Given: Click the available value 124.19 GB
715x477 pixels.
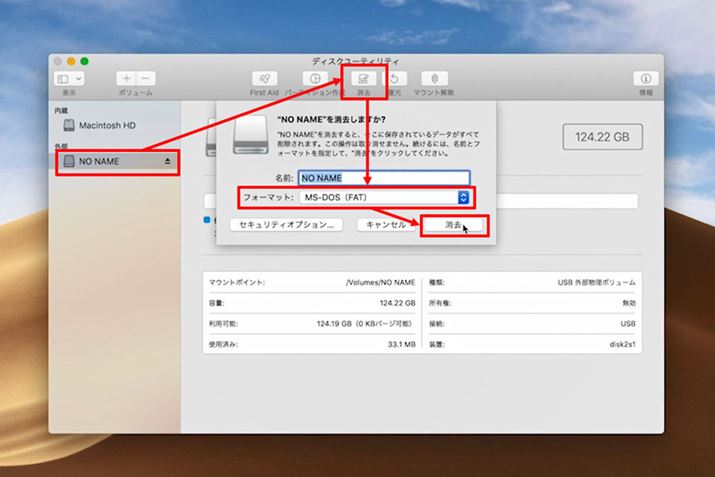Looking at the screenshot, I should coord(364,324).
